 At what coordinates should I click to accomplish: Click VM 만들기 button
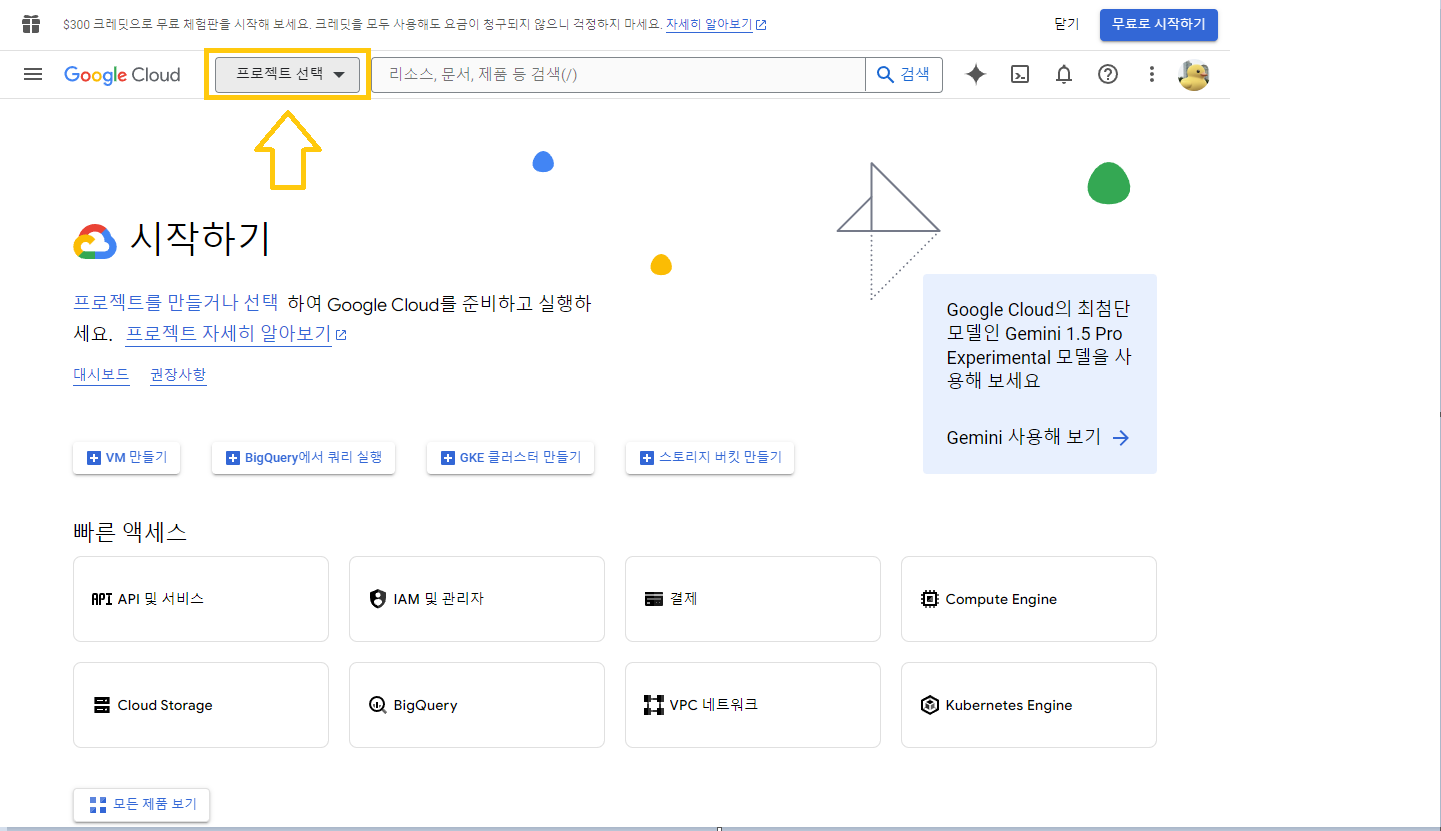point(127,457)
